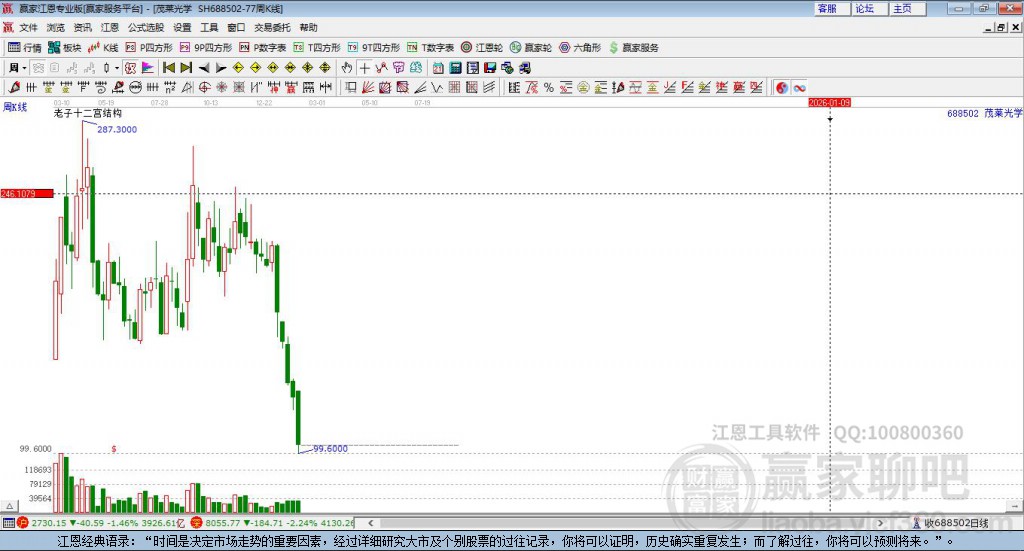The height and width of the screenshot is (551, 1024).
Task: Open the 工具 menu
Action: click(209, 27)
